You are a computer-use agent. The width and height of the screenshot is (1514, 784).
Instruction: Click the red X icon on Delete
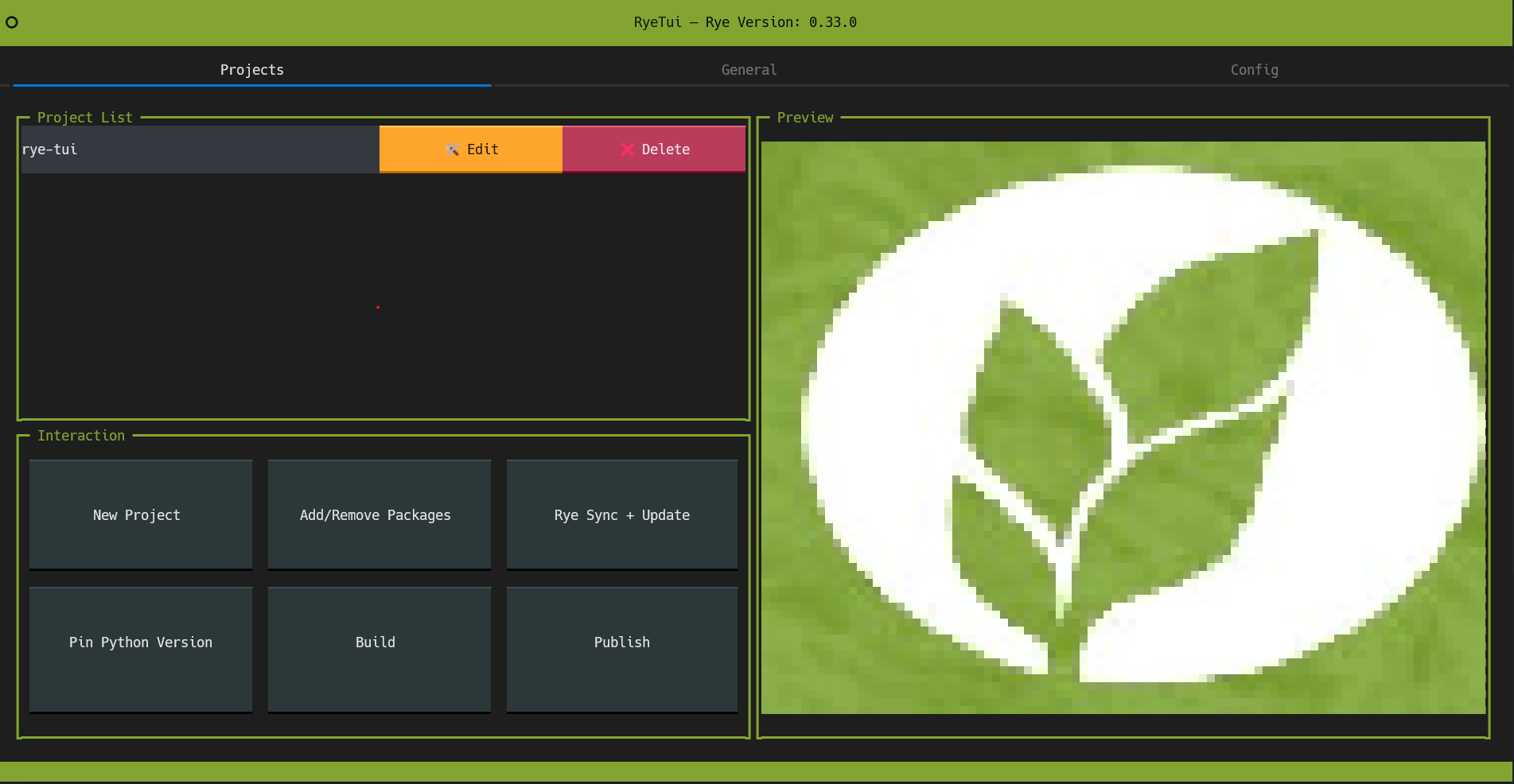point(628,149)
